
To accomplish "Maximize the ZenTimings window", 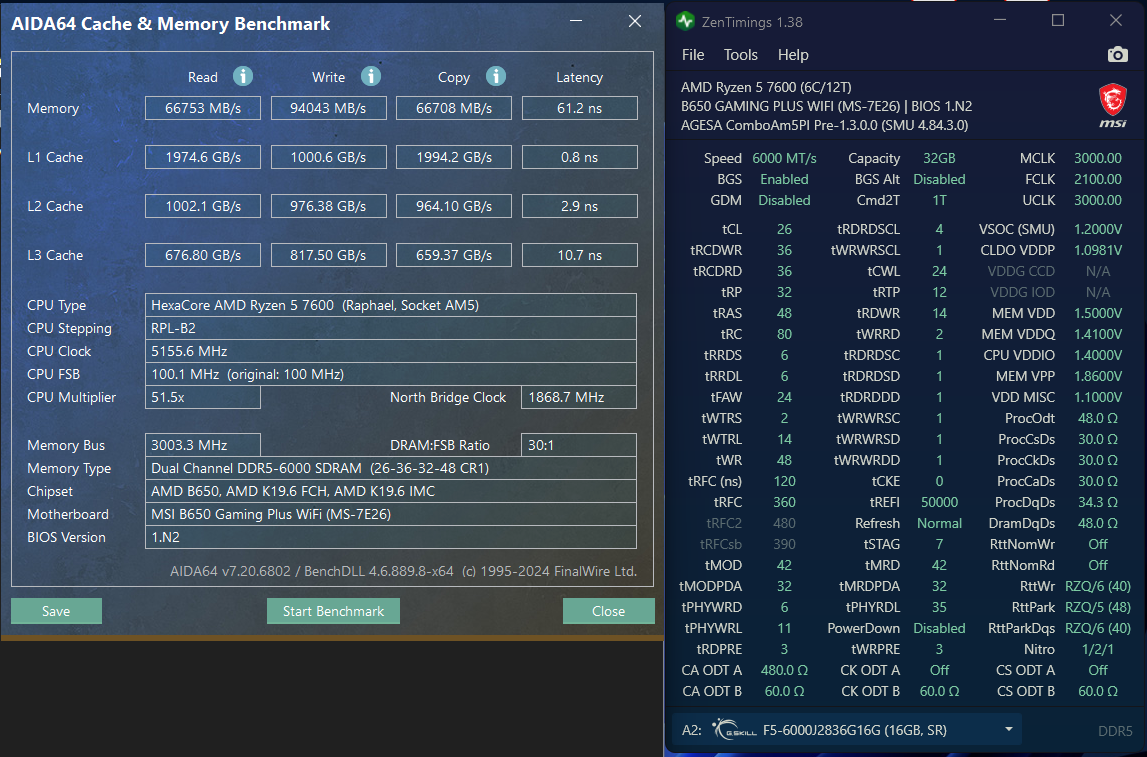I will pos(1058,20).
